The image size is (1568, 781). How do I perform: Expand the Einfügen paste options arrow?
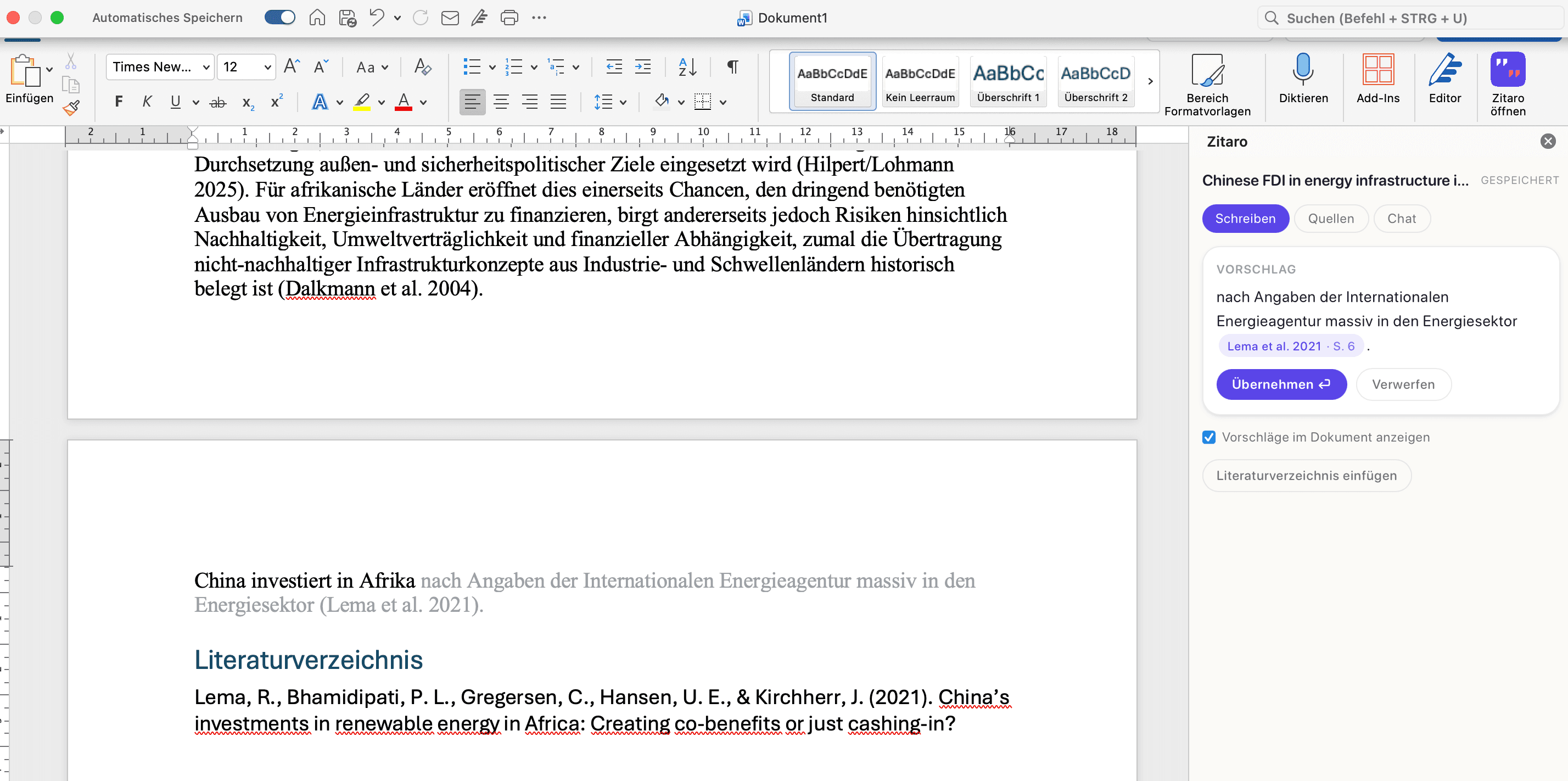click(50, 69)
